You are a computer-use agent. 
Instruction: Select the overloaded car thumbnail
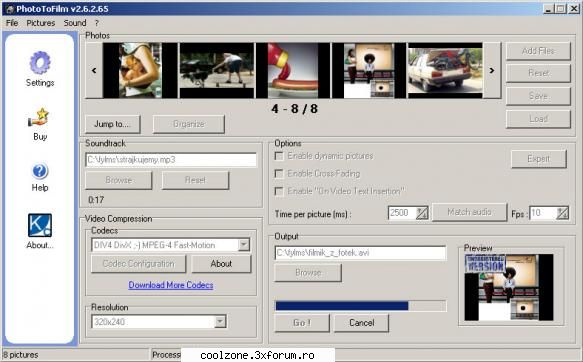point(445,70)
